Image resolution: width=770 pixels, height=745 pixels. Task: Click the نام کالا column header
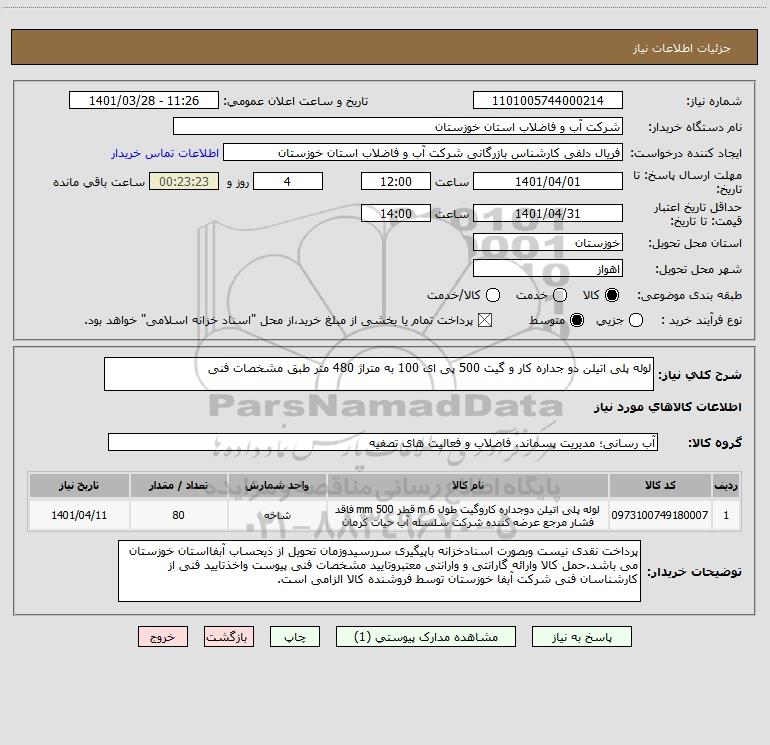tap(468, 486)
